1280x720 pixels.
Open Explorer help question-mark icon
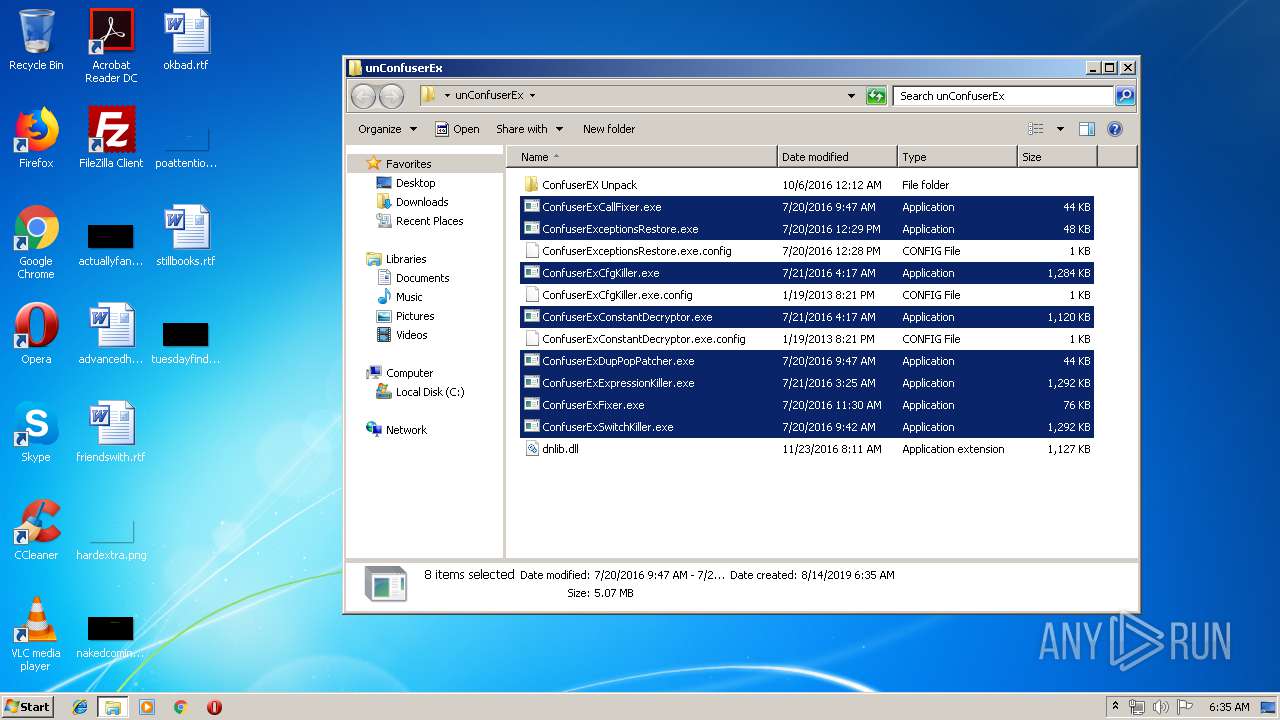click(1115, 129)
